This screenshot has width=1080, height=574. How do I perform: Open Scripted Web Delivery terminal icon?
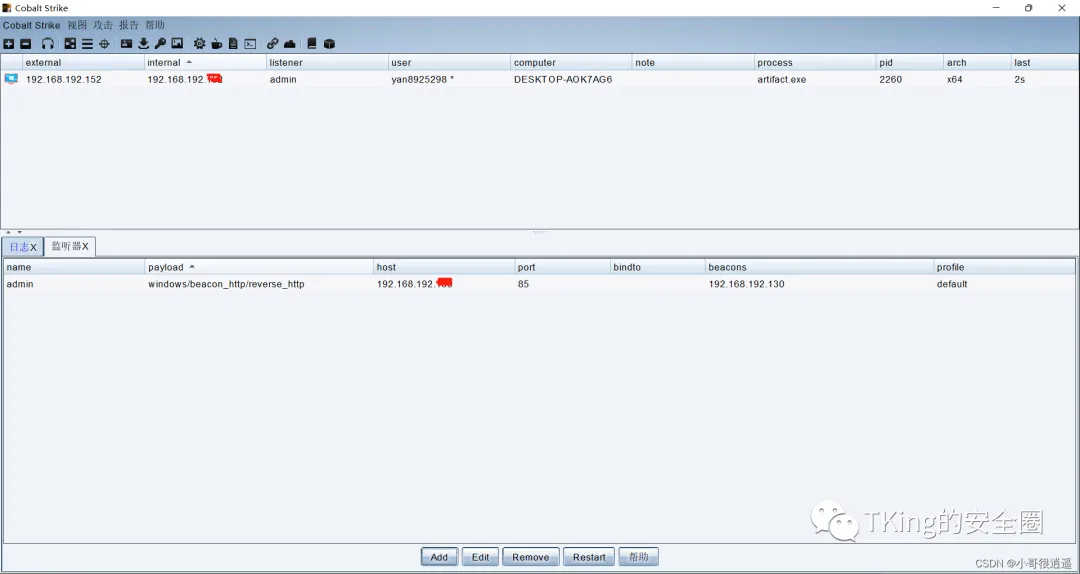pyautogui.click(x=250, y=43)
